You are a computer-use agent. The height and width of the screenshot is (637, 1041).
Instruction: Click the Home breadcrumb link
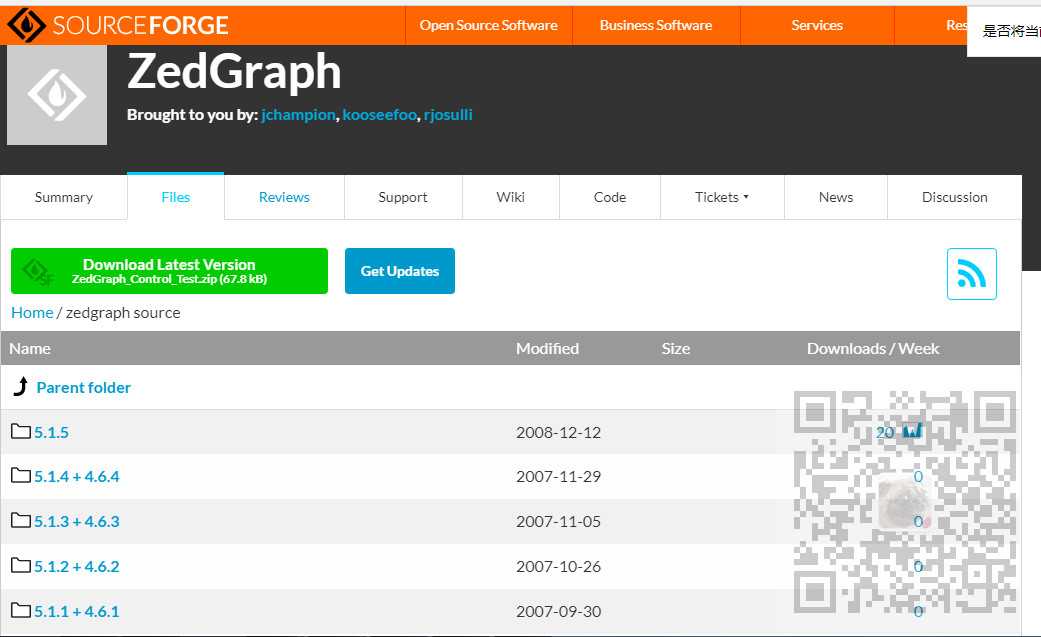32,312
